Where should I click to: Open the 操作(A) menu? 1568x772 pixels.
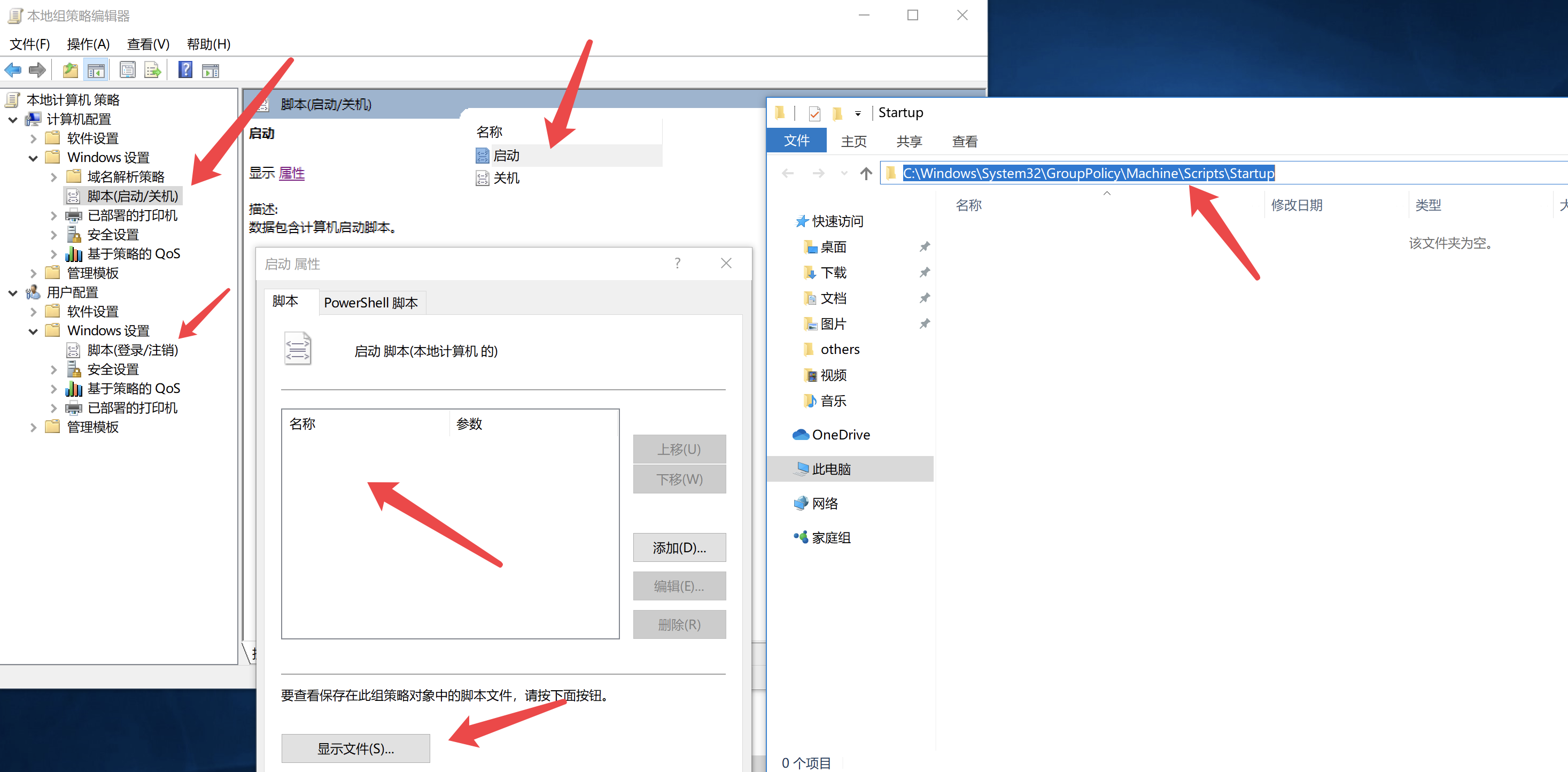[x=88, y=44]
